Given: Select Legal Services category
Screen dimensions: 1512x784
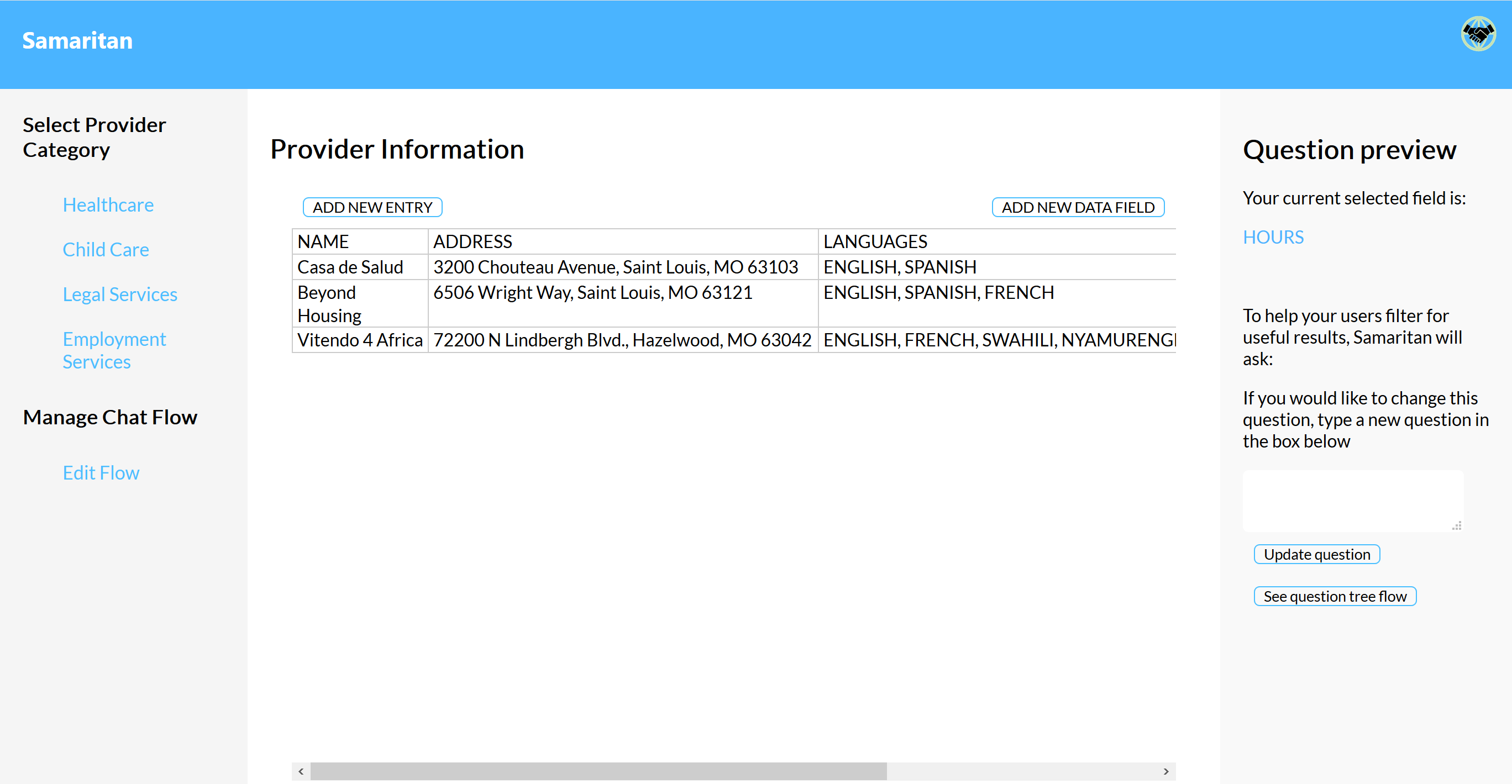Looking at the screenshot, I should tap(120, 294).
